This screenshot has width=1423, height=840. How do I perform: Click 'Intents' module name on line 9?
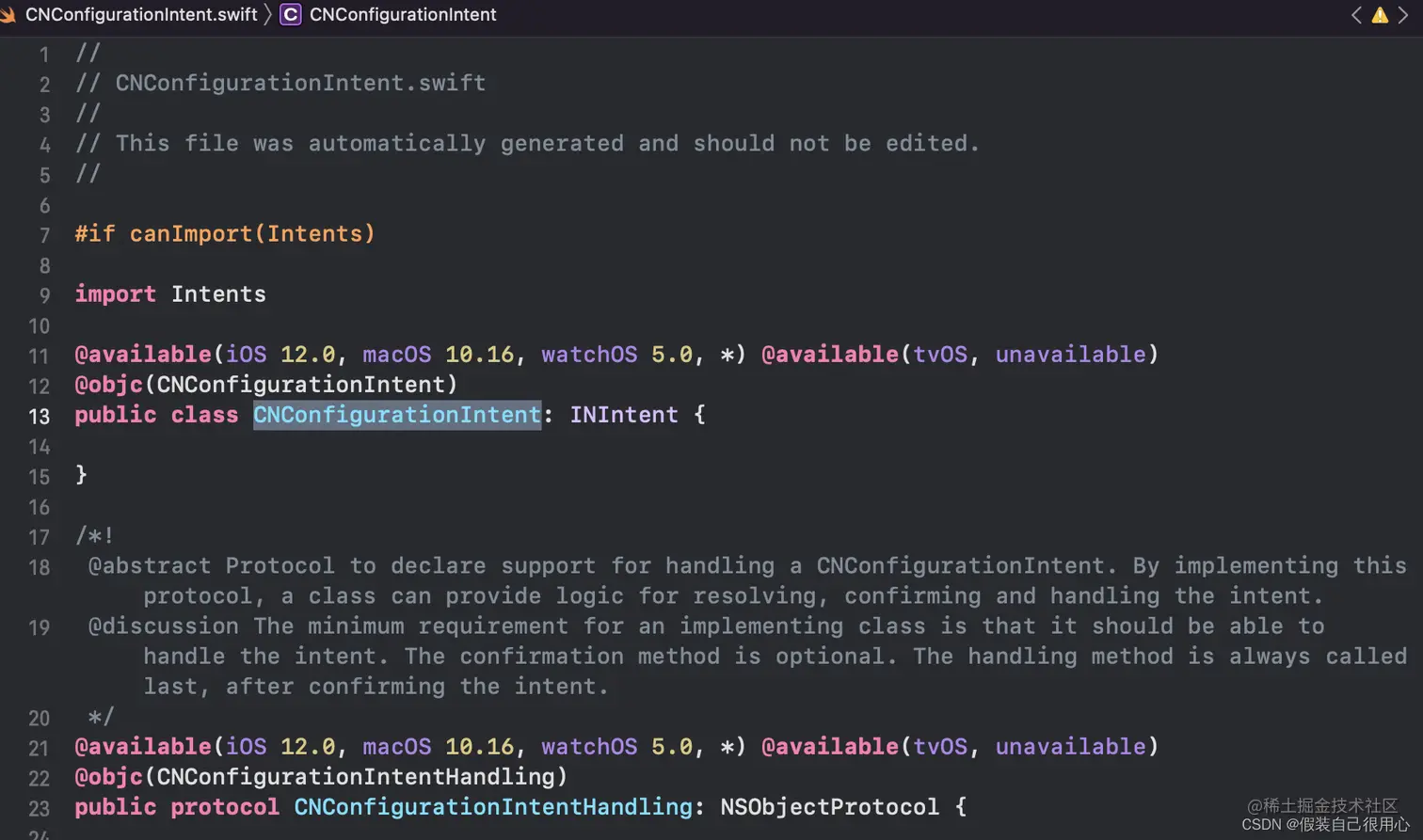tap(218, 293)
